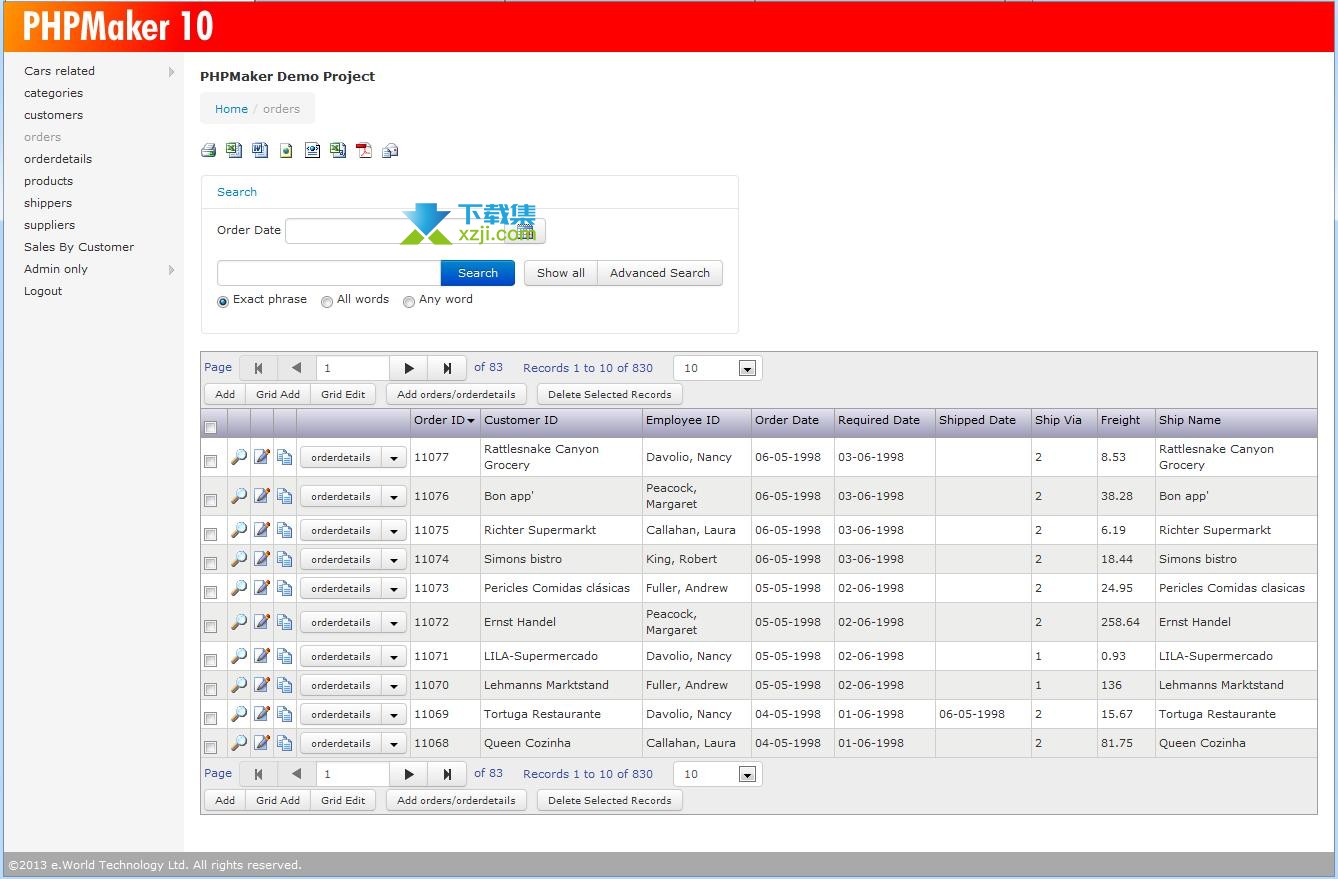View order 11074 with magnifier icon
Viewport: 1338px width, 879px height.
pyautogui.click(x=239, y=559)
